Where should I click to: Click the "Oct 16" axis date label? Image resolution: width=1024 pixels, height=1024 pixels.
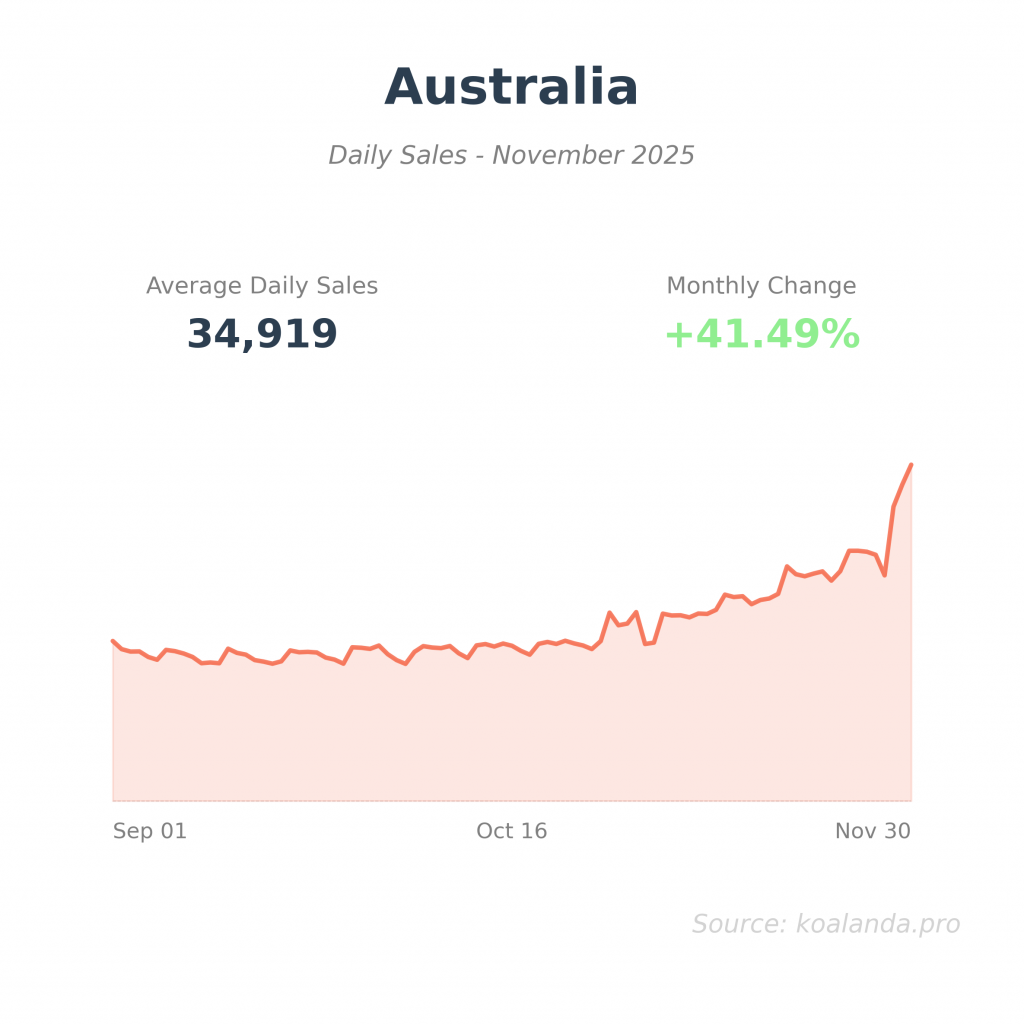(x=511, y=831)
